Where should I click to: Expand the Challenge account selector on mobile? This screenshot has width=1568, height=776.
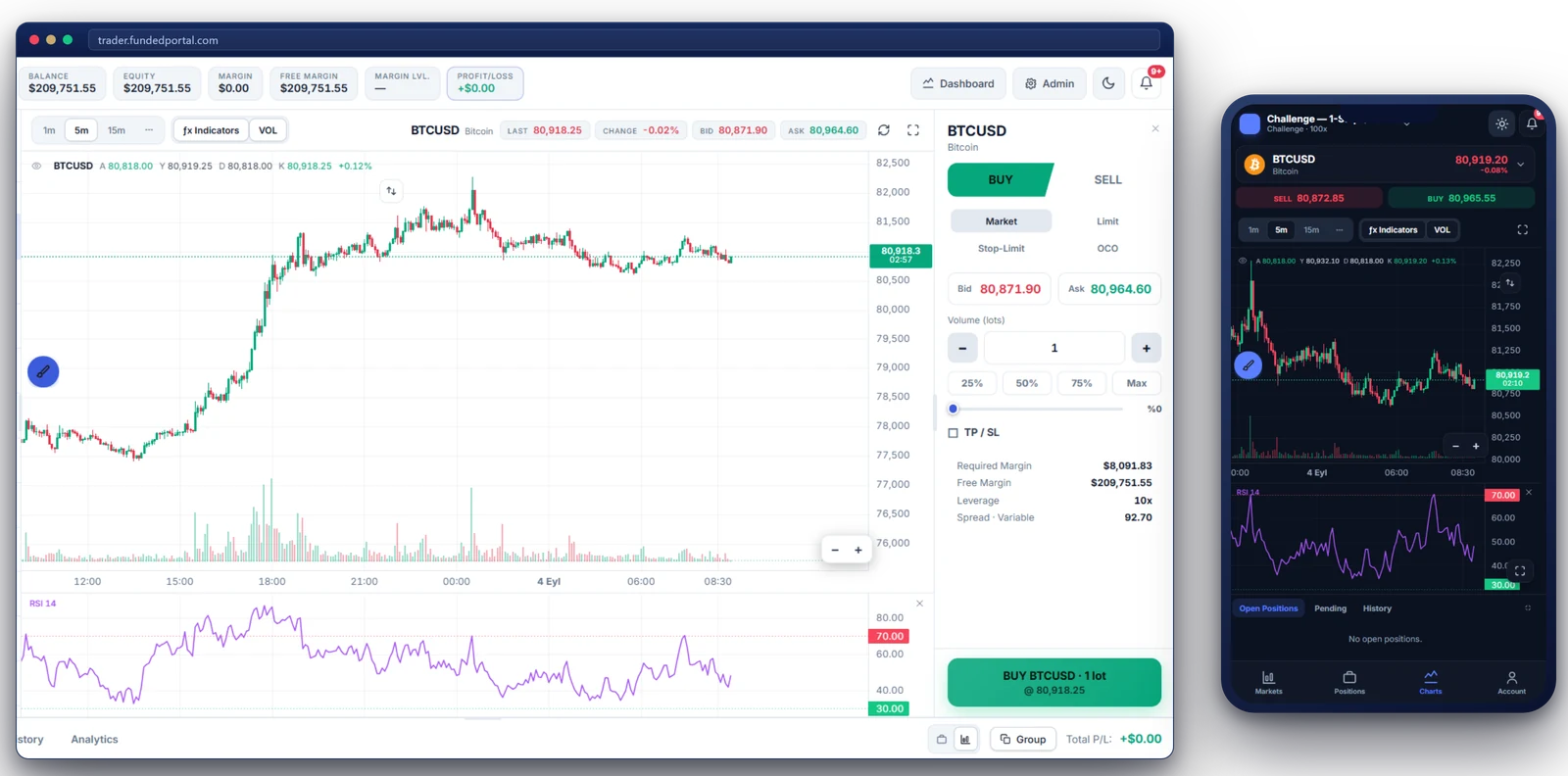click(1406, 123)
